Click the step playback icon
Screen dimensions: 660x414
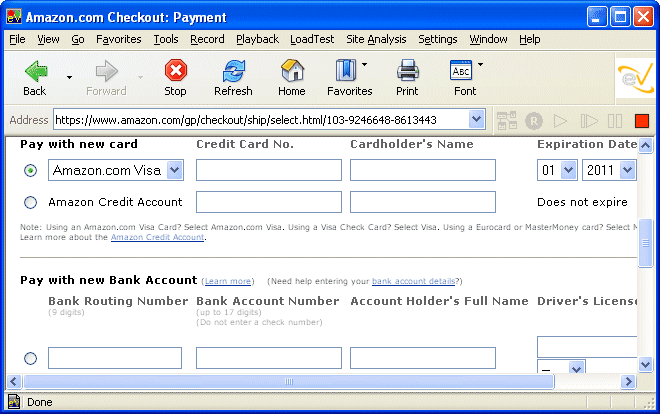[588, 121]
